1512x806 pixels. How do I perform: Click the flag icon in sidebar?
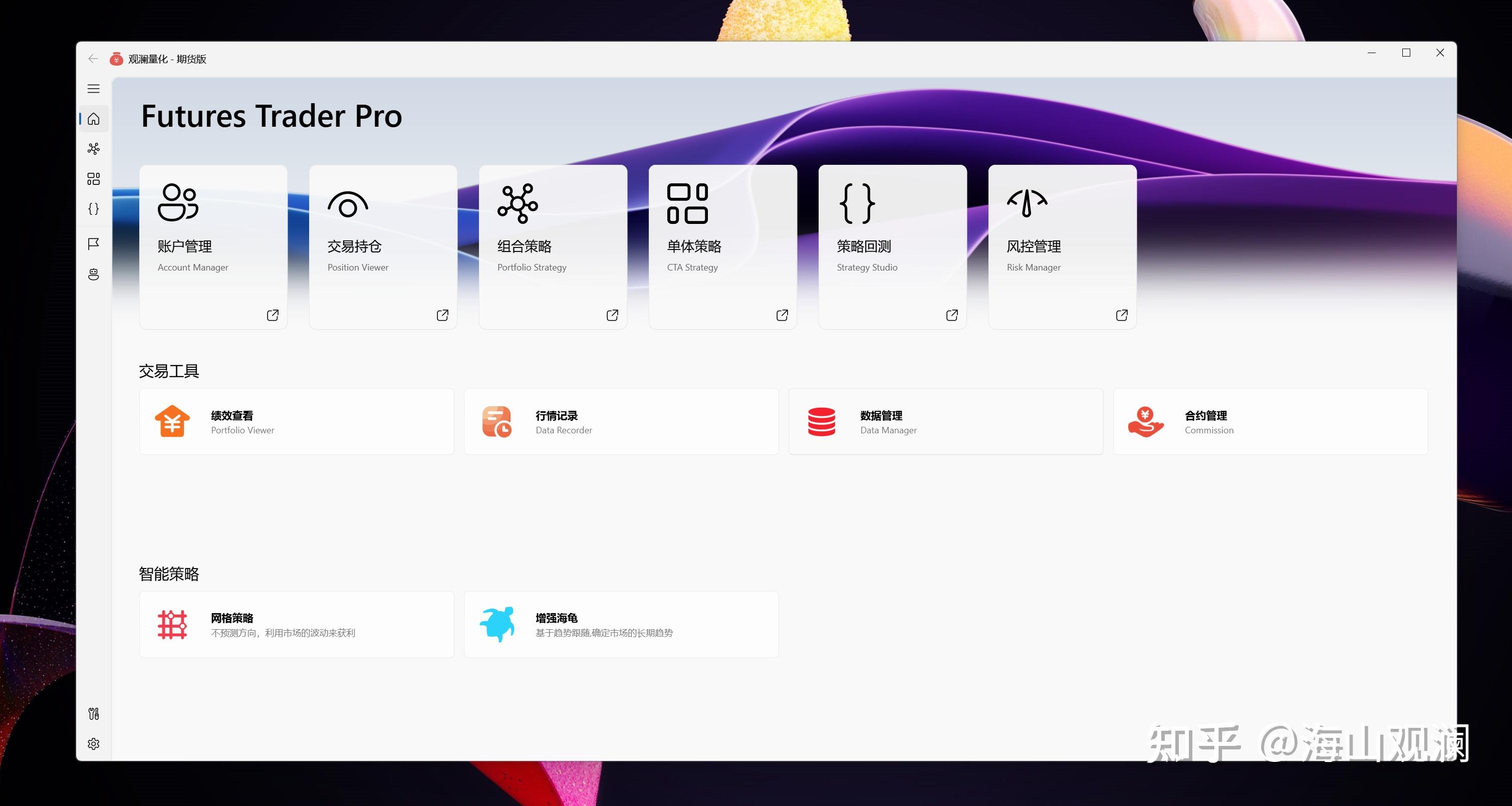pos(93,243)
